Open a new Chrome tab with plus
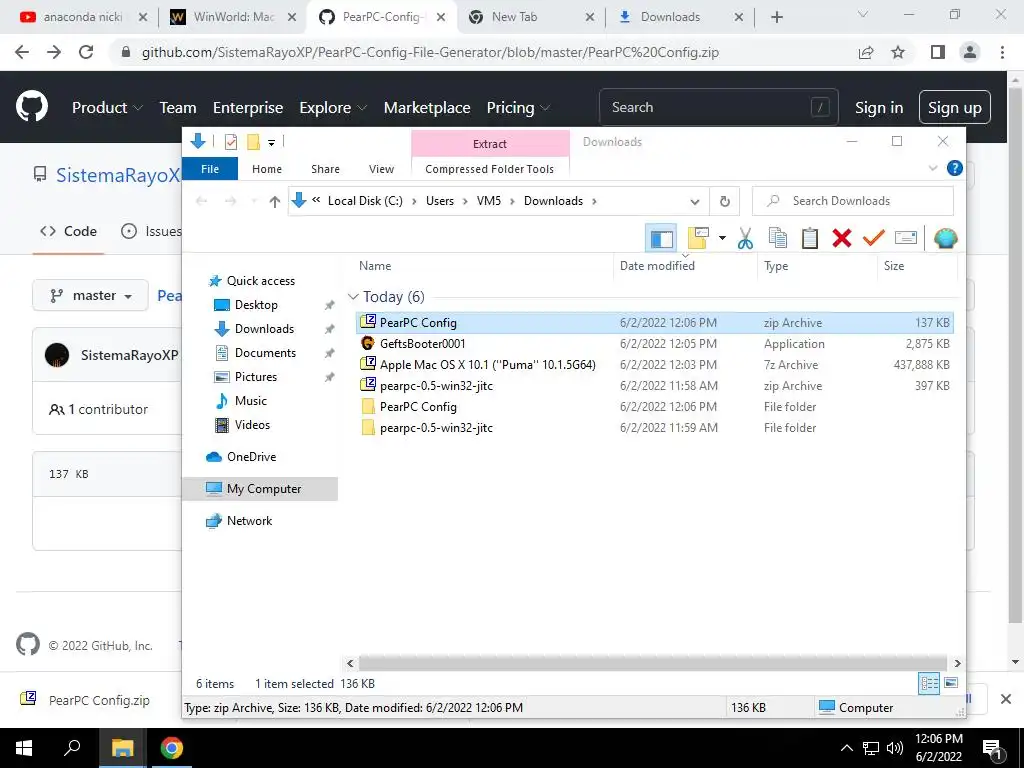Image resolution: width=1024 pixels, height=768 pixels. pyautogui.click(x=776, y=18)
